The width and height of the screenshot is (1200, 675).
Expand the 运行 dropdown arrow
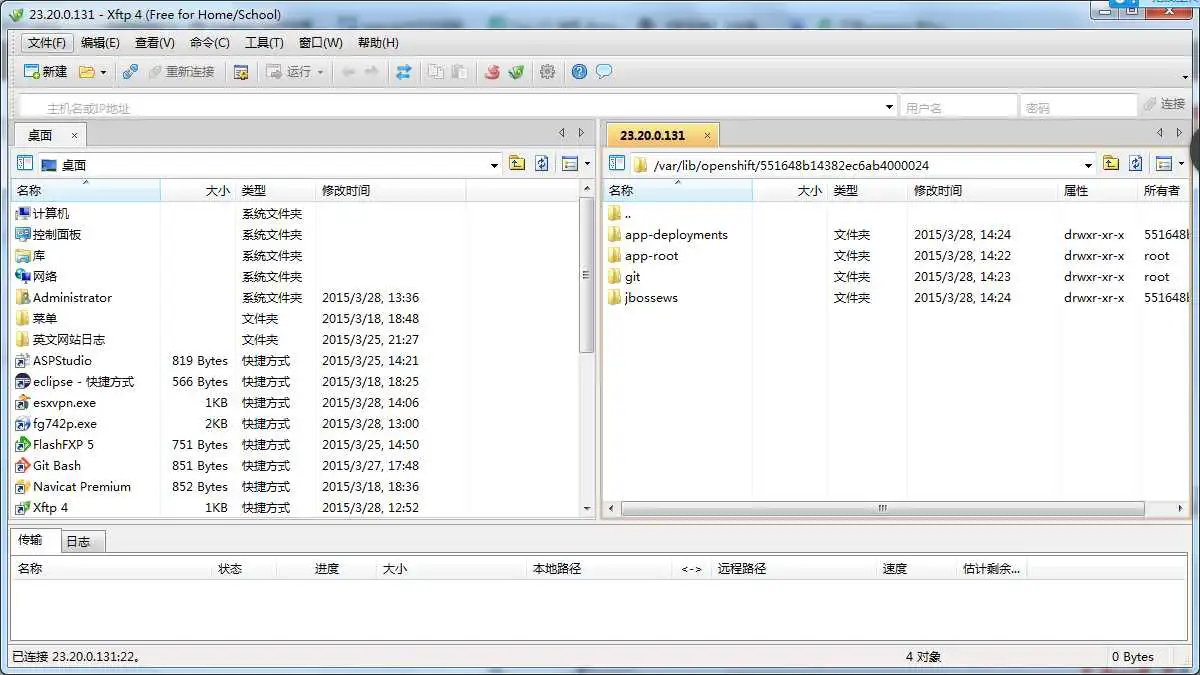[x=320, y=72]
